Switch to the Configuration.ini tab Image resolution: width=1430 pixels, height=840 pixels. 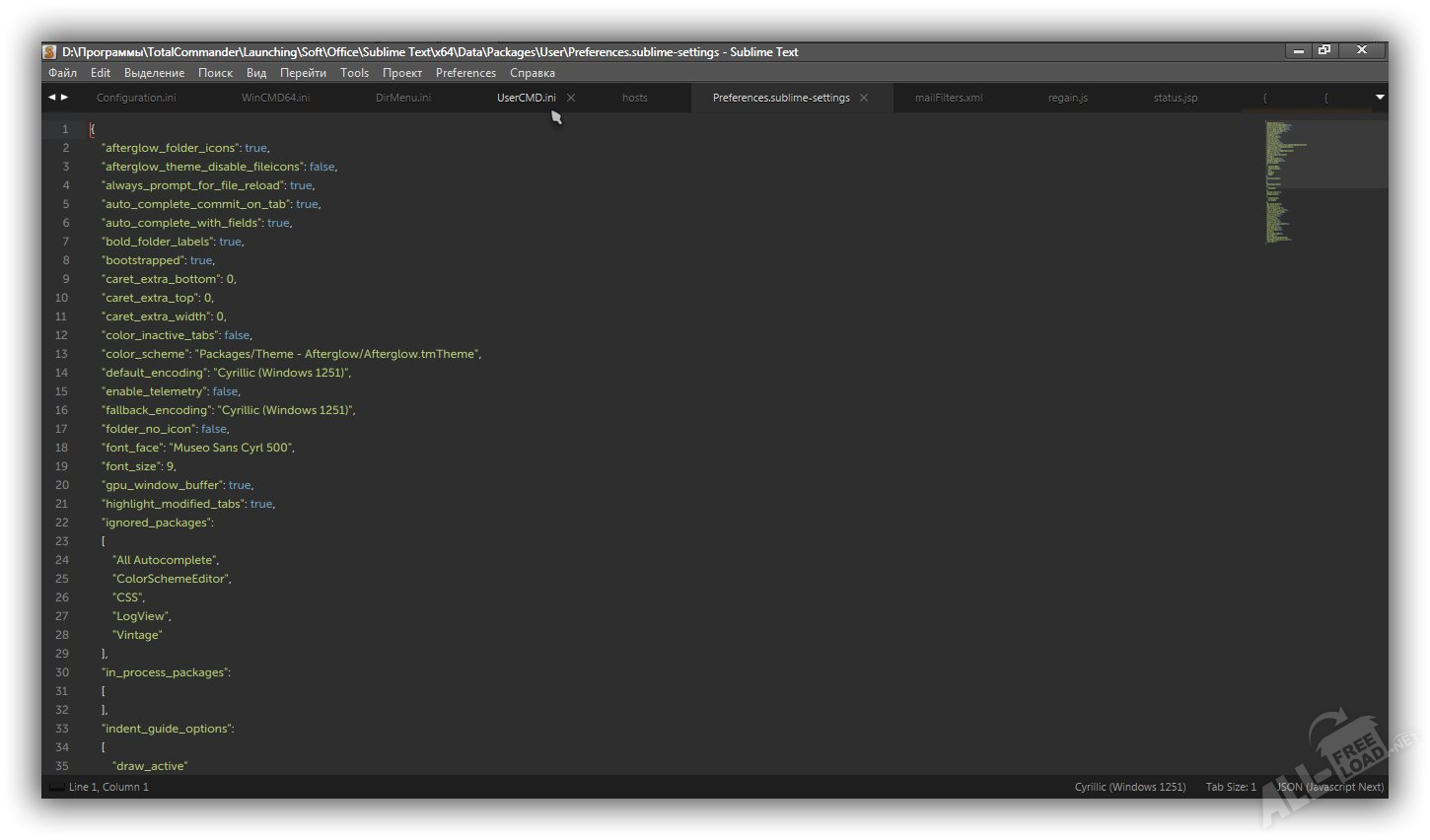coord(136,98)
